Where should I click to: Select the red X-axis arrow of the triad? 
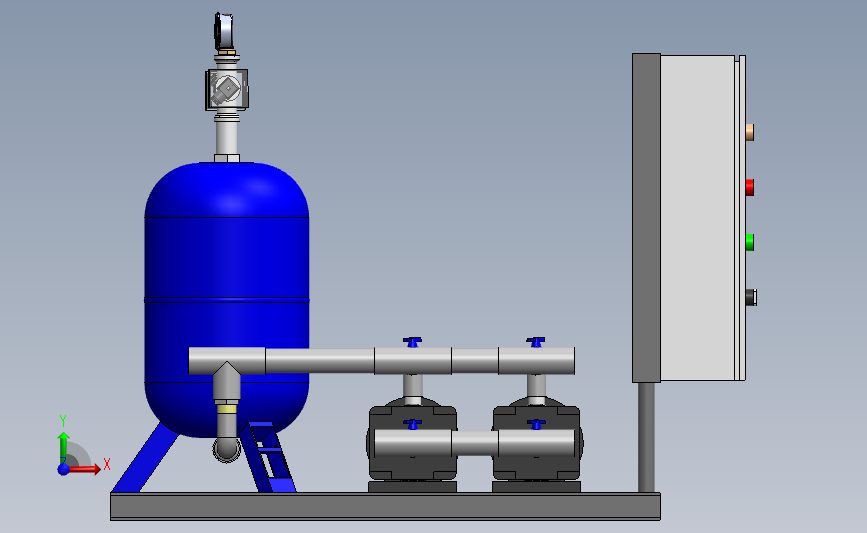(x=85, y=469)
